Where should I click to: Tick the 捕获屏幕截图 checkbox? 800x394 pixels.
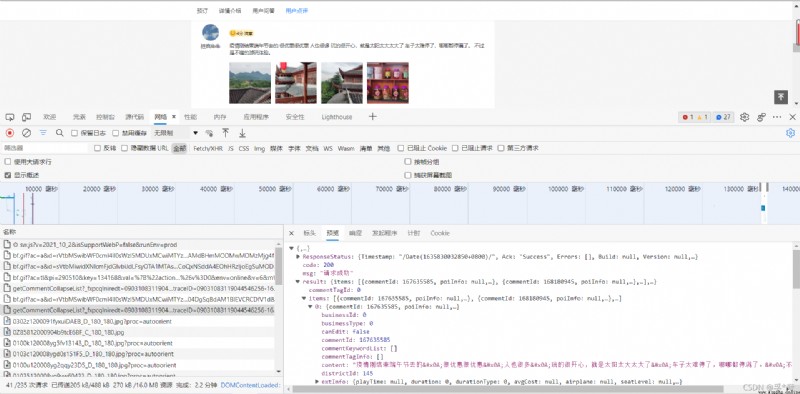pos(408,175)
